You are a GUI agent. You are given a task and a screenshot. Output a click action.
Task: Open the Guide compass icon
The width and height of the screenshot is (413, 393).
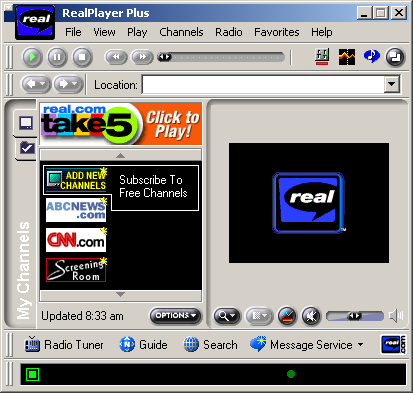[x=127, y=344]
